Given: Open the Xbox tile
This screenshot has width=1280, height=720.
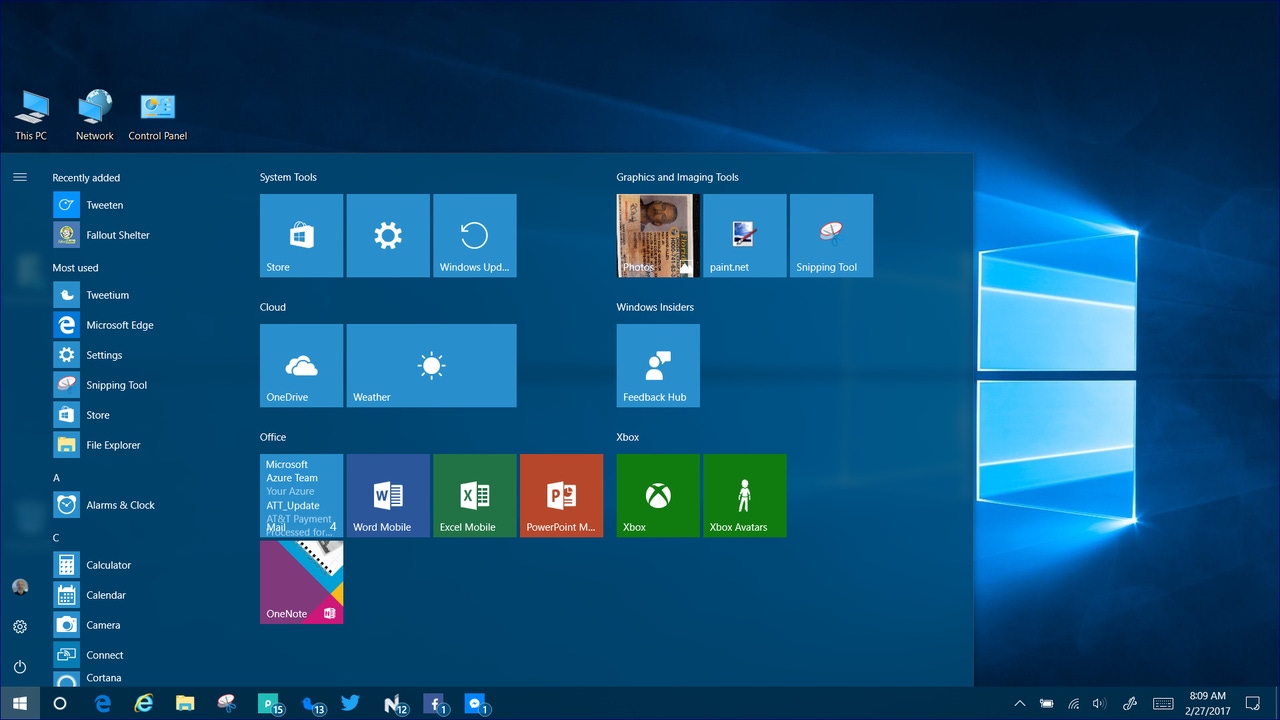Looking at the screenshot, I should [x=658, y=495].
